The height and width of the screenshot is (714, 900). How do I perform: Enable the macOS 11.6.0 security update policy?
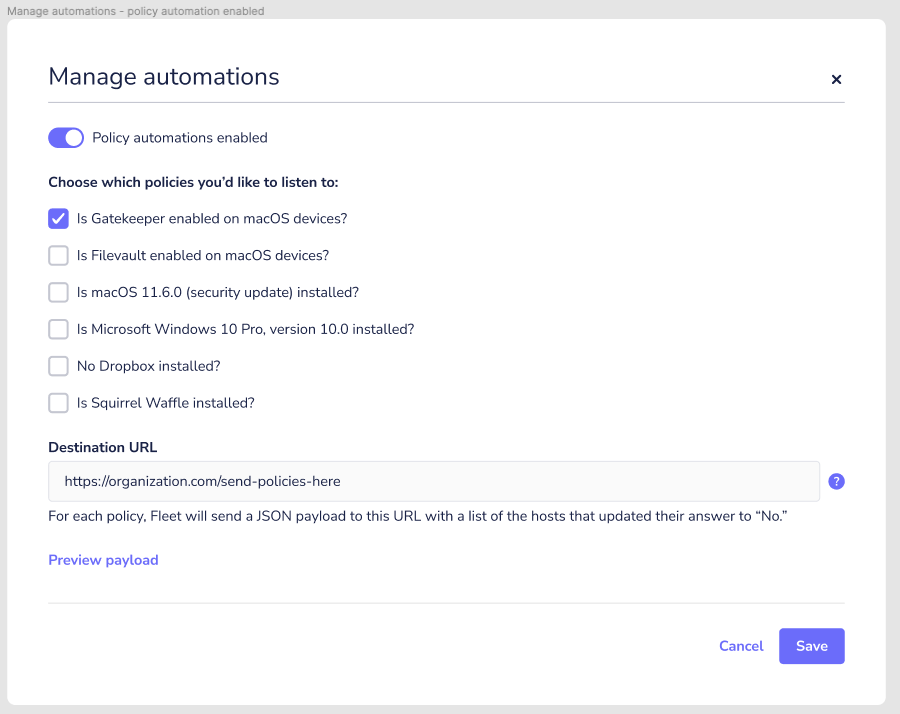58,292
